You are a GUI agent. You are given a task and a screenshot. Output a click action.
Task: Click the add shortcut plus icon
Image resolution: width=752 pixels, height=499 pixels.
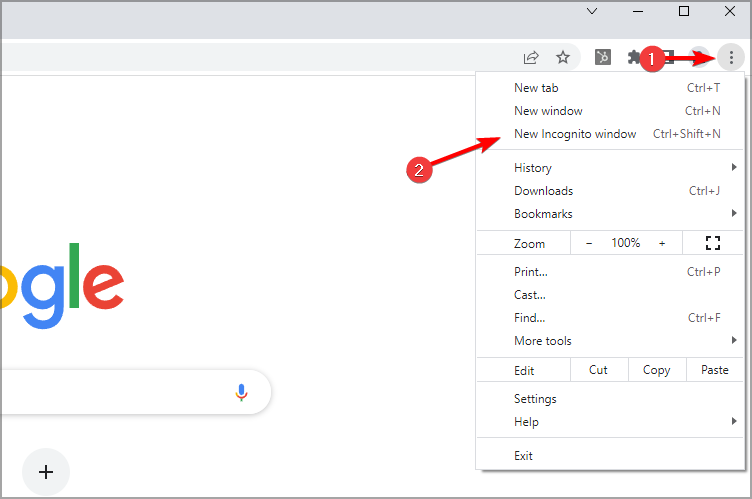46,470
